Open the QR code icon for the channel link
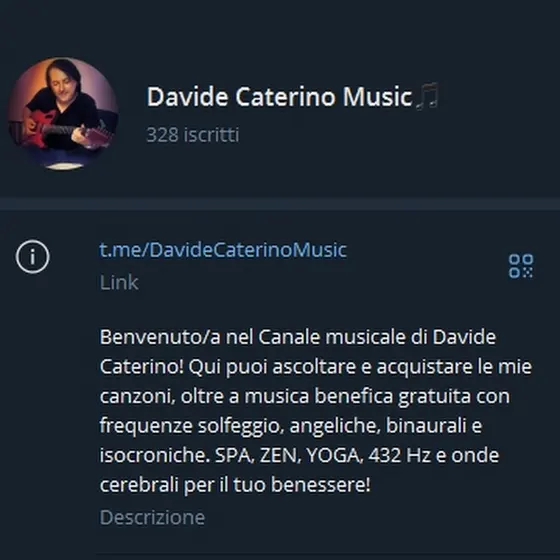The image size is (560, 560). [521, 266]
